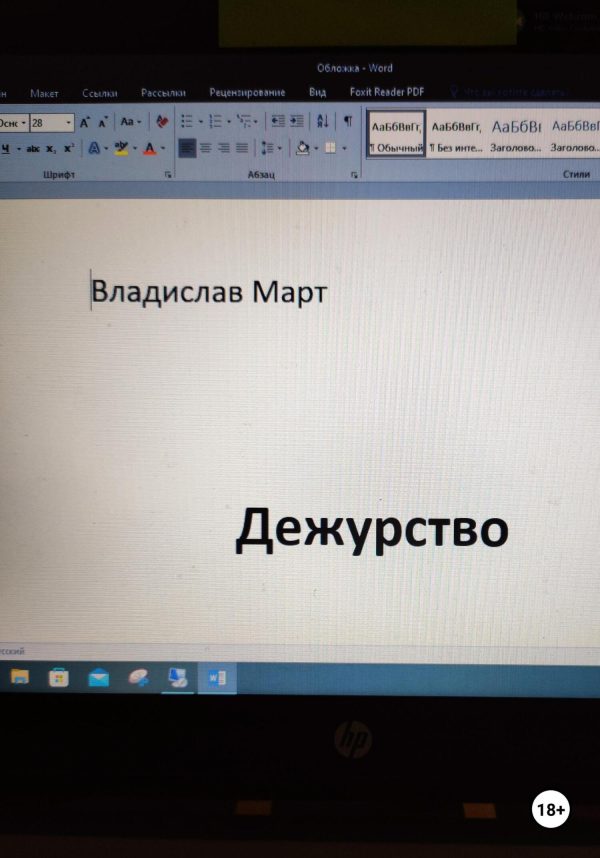Go to the Рецензирование tab
Viewport: 600px width, 858px height.
tap(247, 92)
